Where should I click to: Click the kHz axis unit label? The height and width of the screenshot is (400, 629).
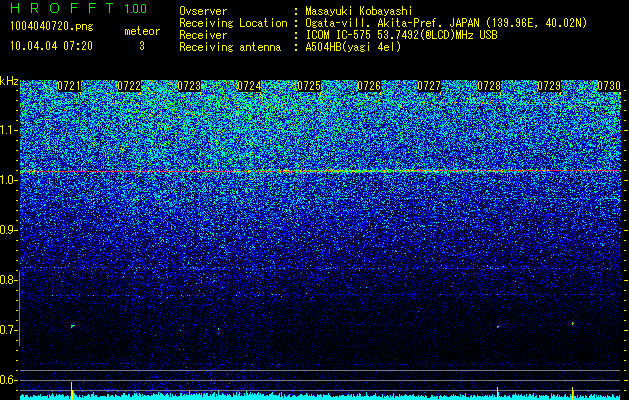[x=9, y=81]
